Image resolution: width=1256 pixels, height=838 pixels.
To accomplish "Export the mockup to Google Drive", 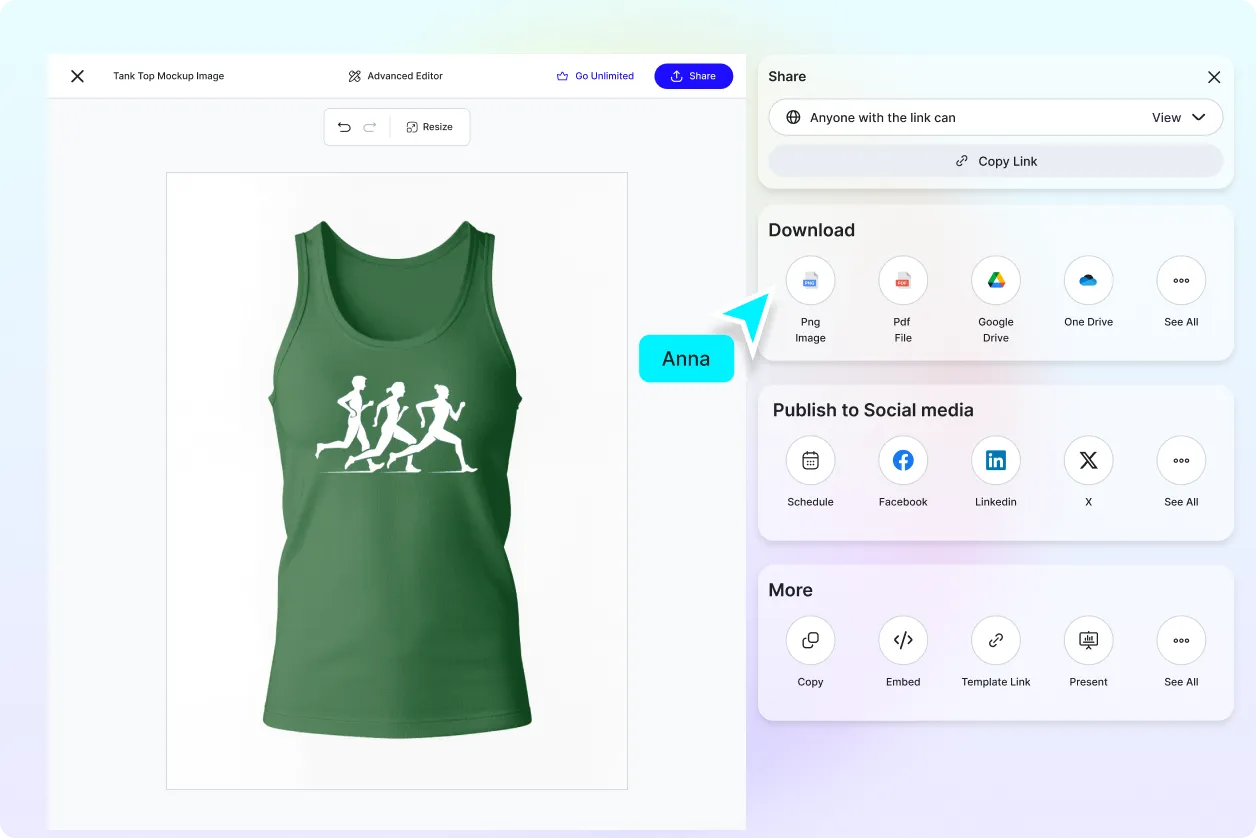I will point(995,280).
